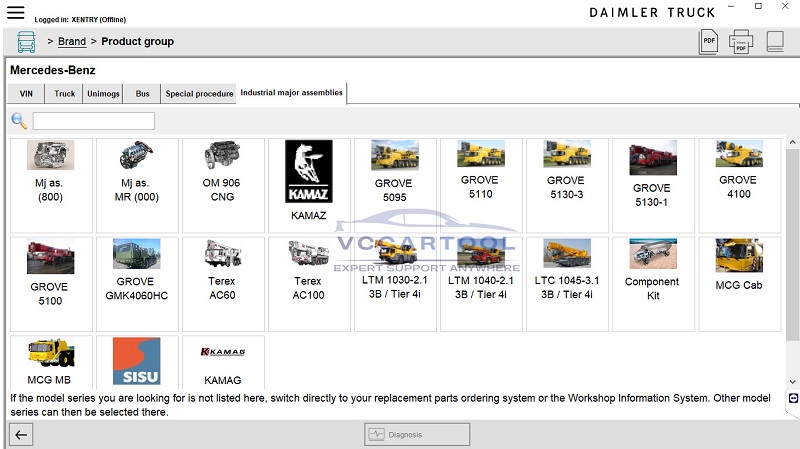This screenshot has height=449, width=800.
Task: Go back to the Brand breadcrumb link
Action: coord(72,41)
